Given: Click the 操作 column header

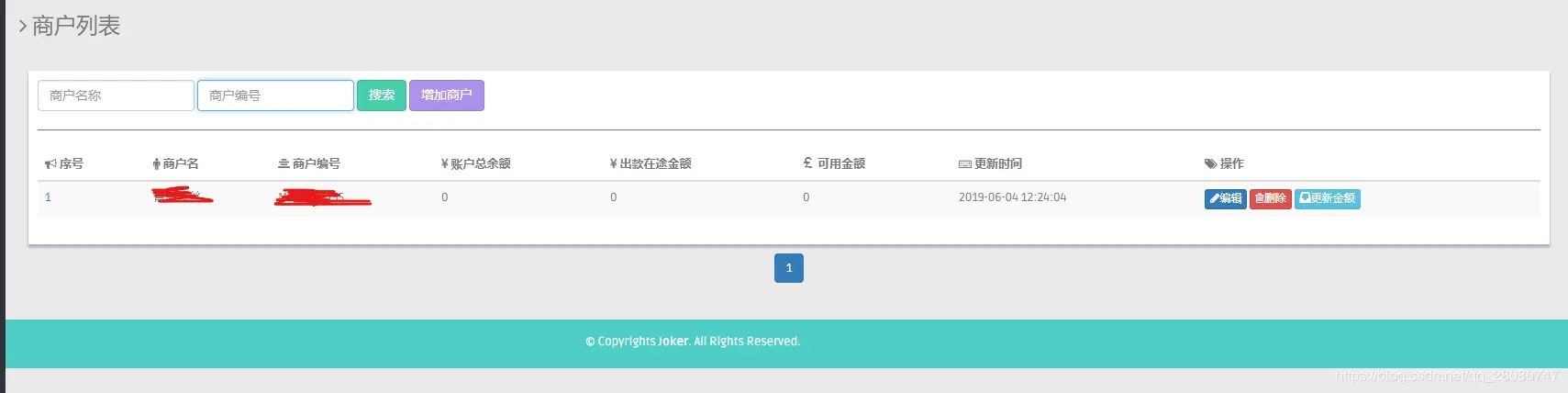Looking at the screenshot, I should pyautogui.click(x=1224, y=163).
